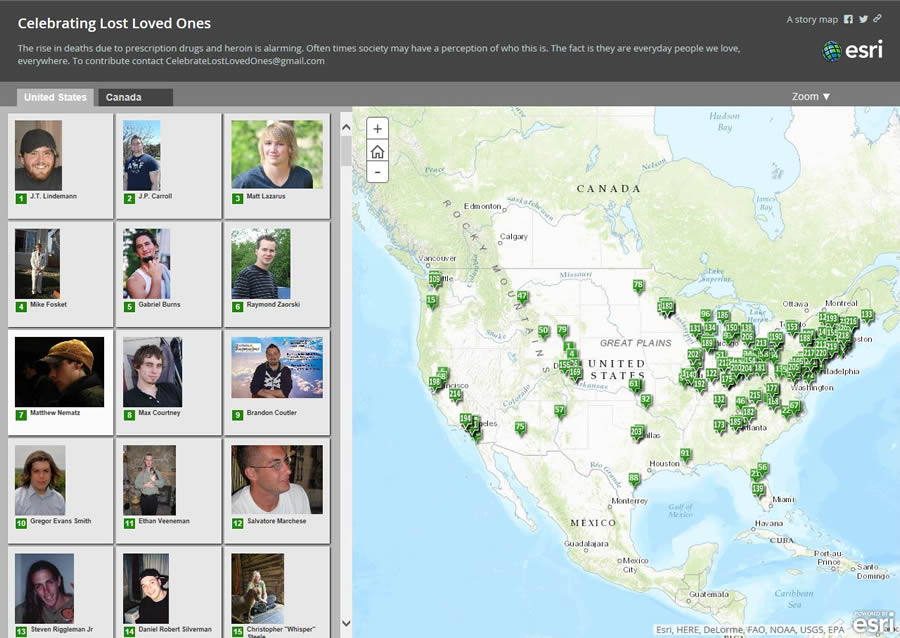Viewport: 900px width, 638px height.
Task: Select the Salvatore Marchese tile
Action: coord(277,491)
